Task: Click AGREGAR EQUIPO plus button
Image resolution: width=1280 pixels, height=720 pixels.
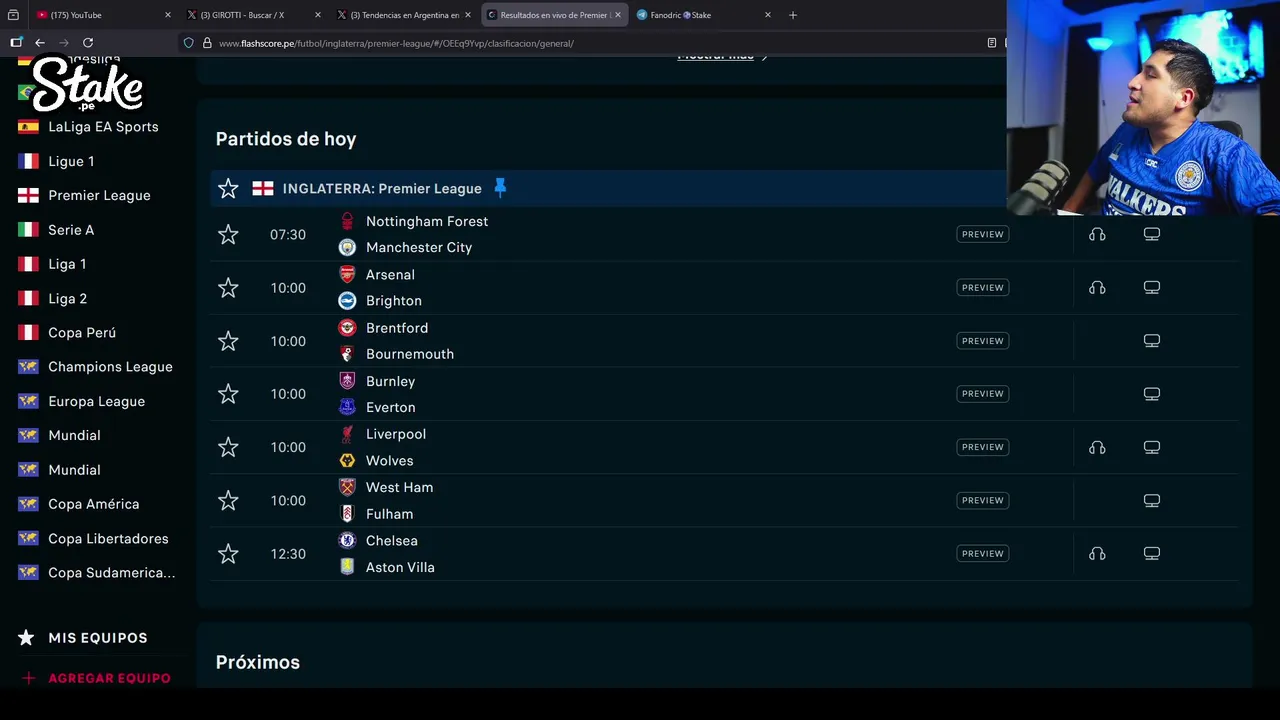Action: 28,678
